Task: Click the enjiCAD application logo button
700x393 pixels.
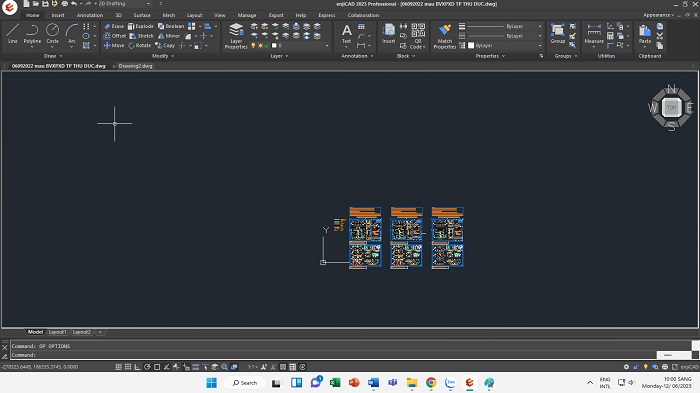Action: coord(9,7)
